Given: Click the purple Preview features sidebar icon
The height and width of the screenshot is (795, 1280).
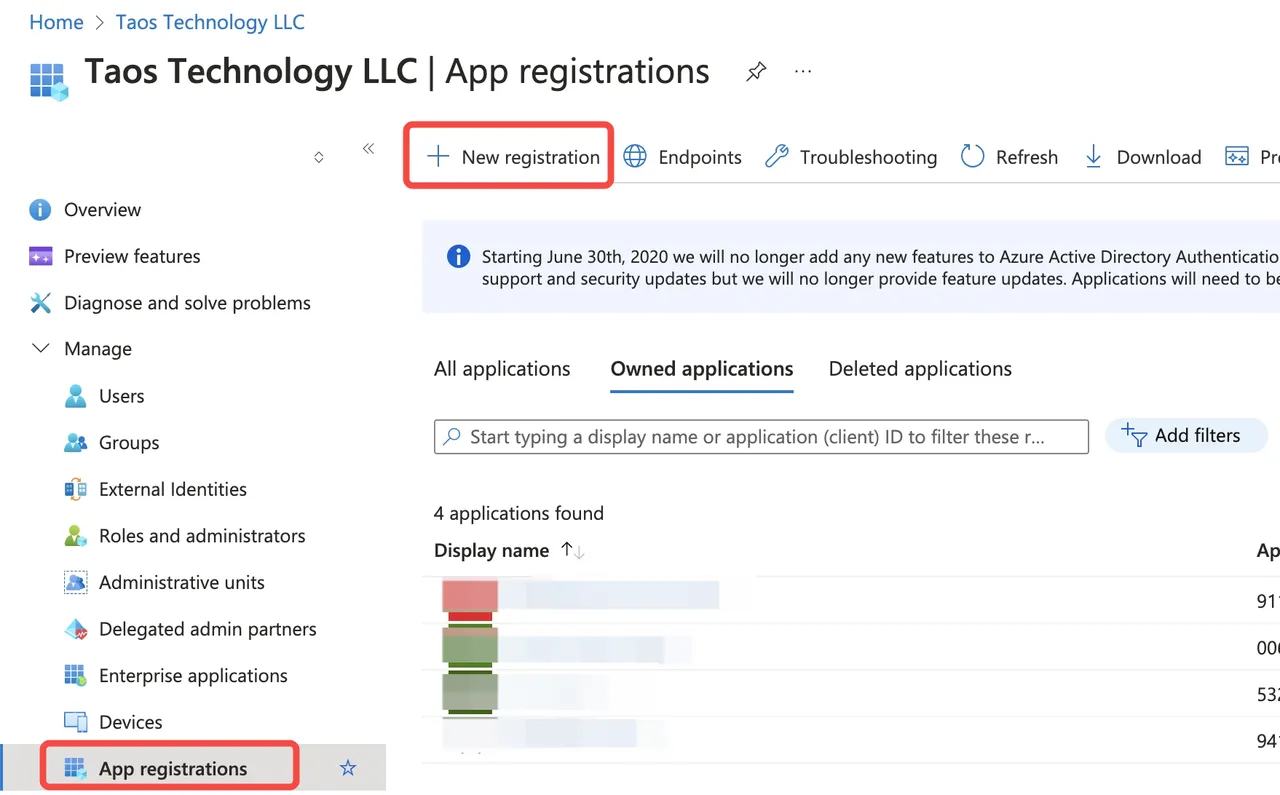Looking at the screenshot, I should click(x=41, y=257).
